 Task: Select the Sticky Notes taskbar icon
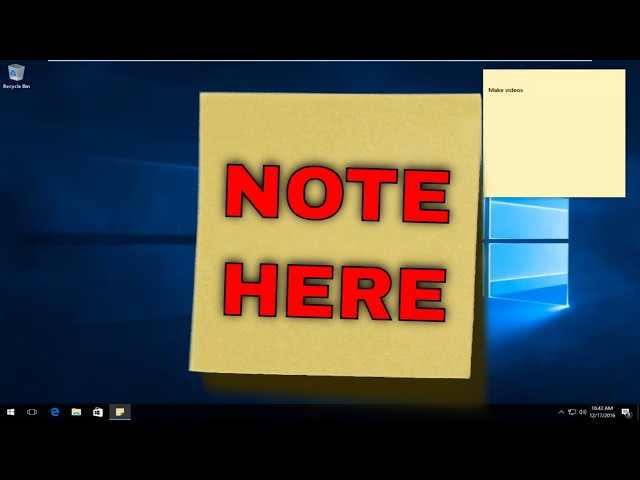pos(120,412)
